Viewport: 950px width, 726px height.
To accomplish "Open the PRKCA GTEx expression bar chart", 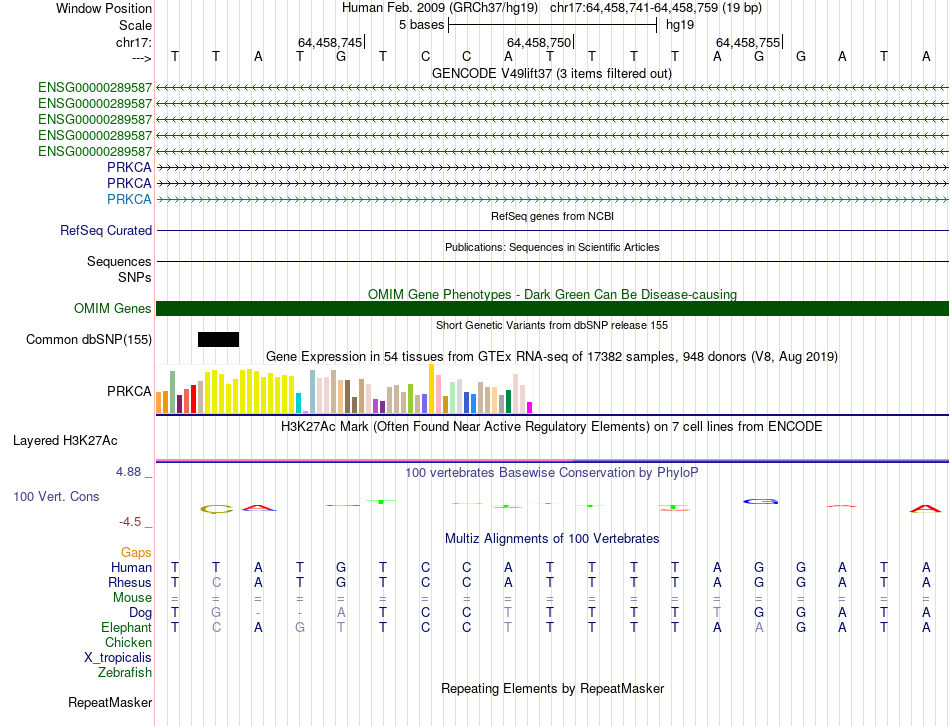I will point(344,389).
